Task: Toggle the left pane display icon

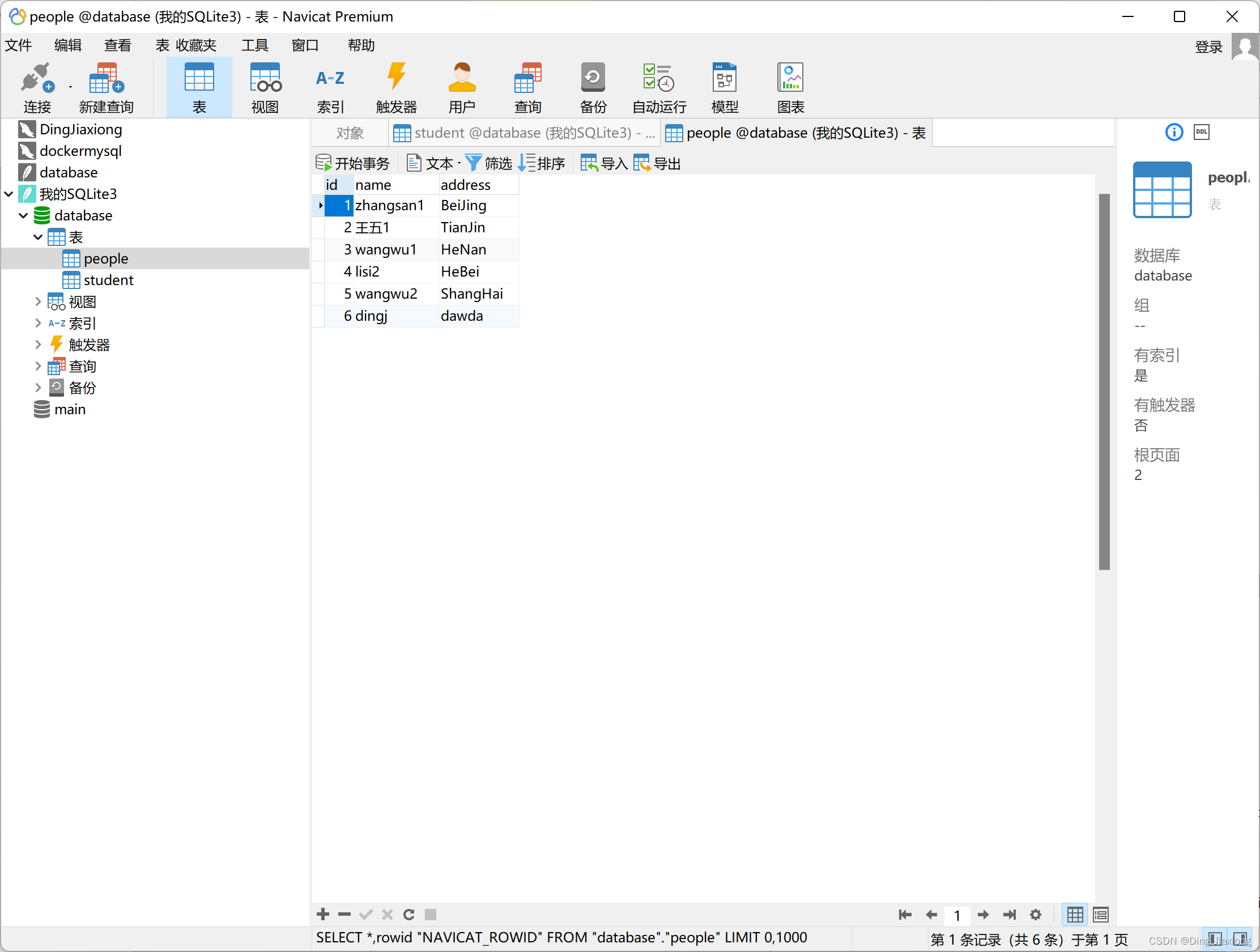Action: click(1215, 939)
